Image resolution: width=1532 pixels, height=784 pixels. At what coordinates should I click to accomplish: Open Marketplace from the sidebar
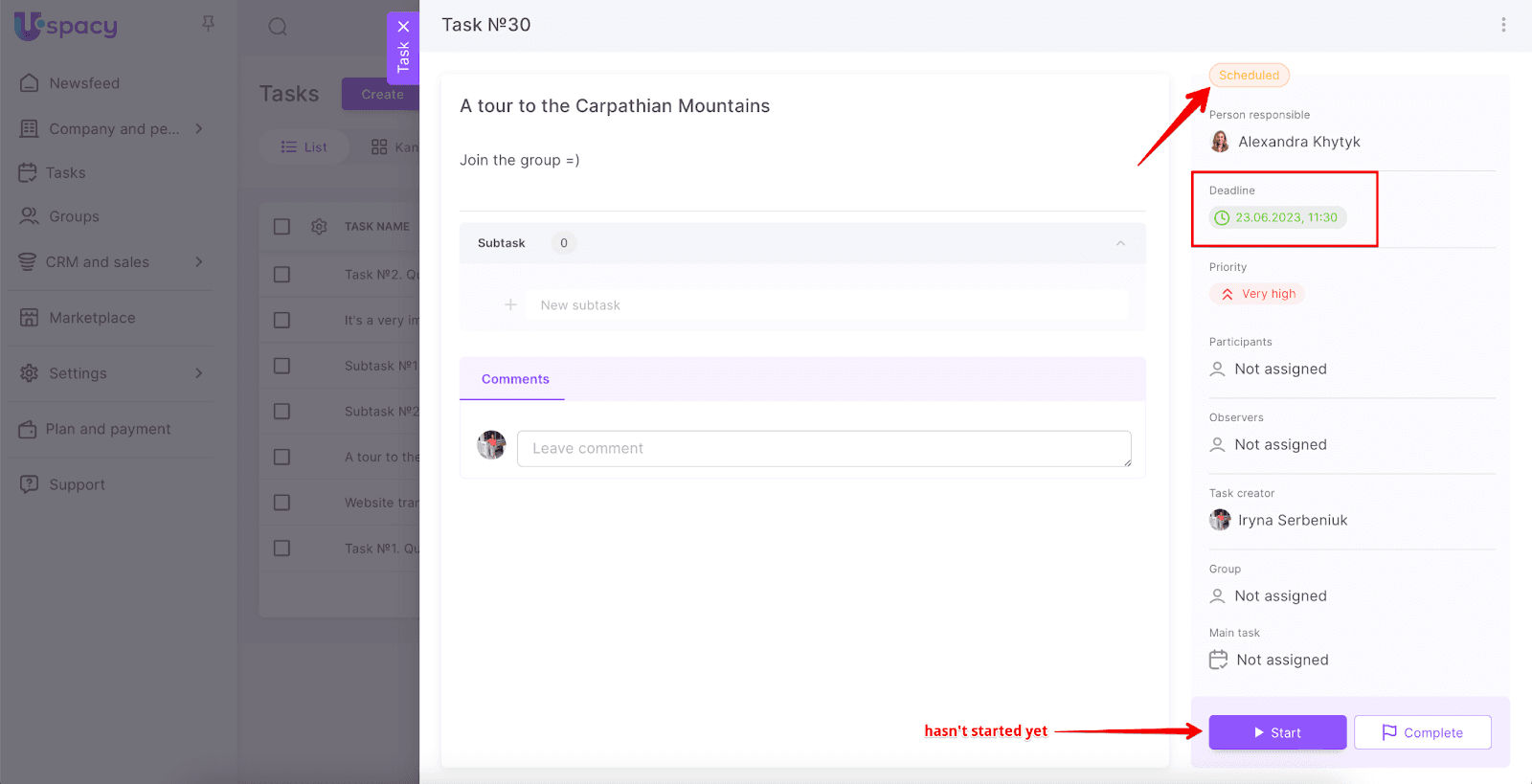pyautogui.click(x=92, y=318)
